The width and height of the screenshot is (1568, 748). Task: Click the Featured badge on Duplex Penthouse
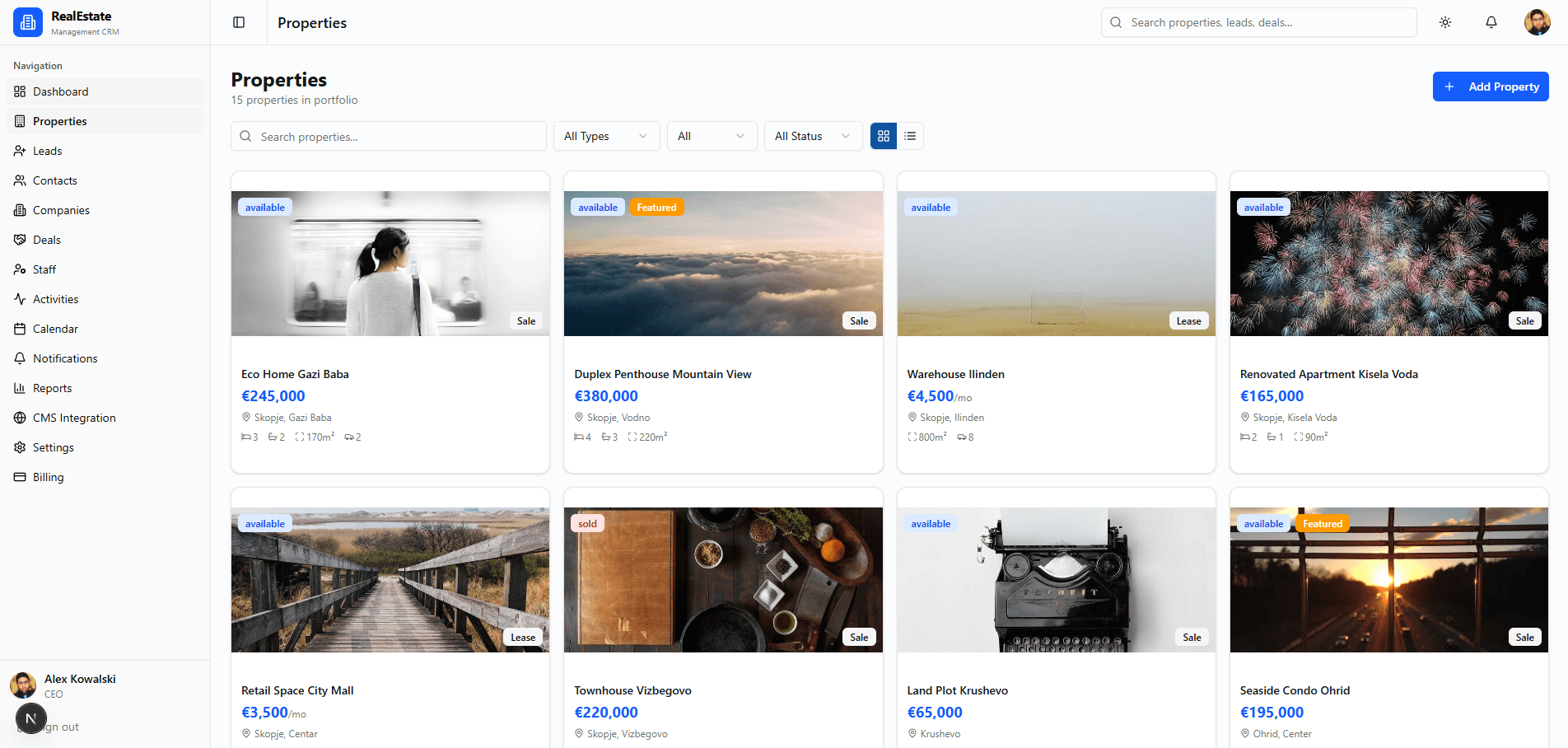[x=657, y=208]
